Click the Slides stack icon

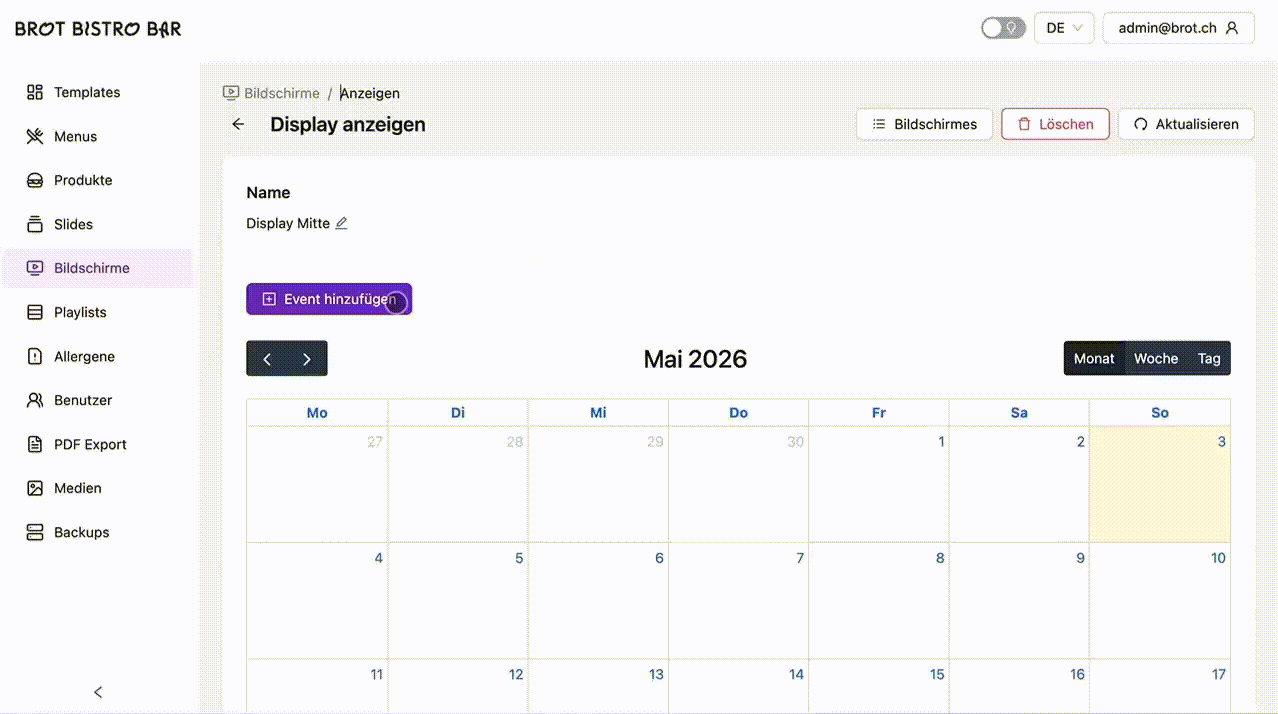[x=35, y=224]
